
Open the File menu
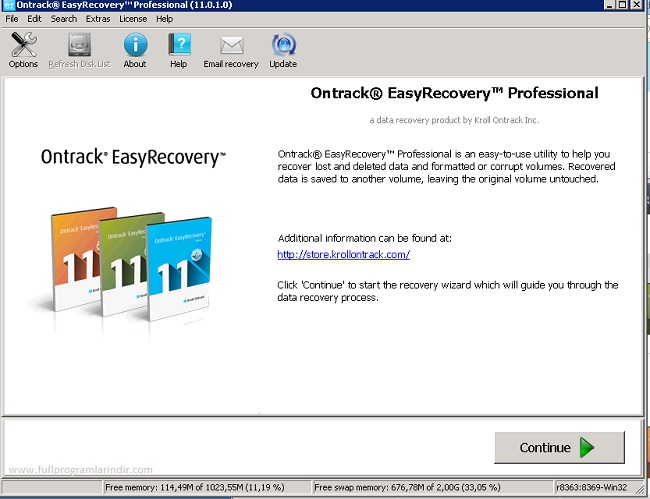[12, 19]
